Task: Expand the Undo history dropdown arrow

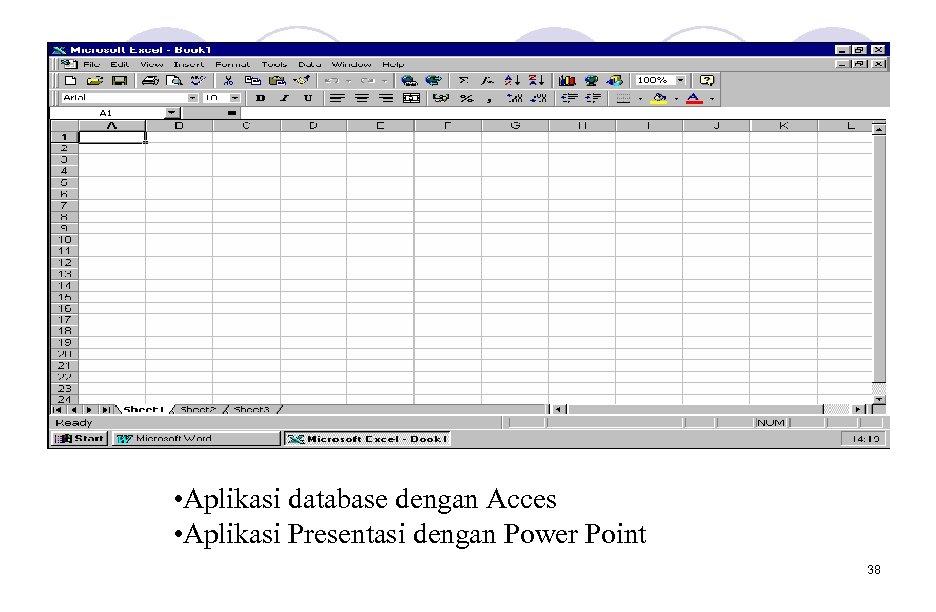Action: click(349, 81)
